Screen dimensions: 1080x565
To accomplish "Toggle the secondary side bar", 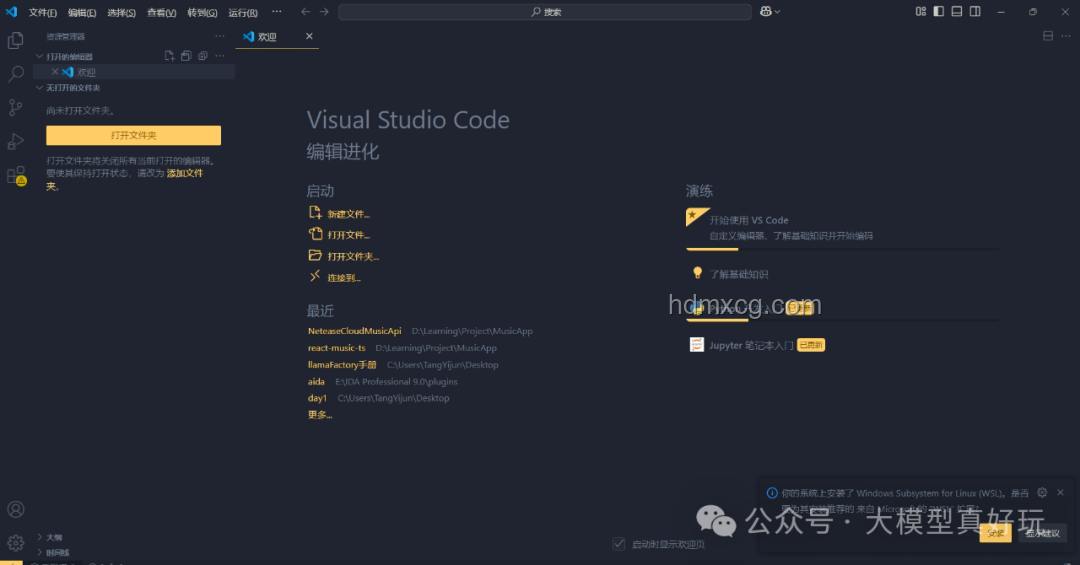I will tap(975, 12).
